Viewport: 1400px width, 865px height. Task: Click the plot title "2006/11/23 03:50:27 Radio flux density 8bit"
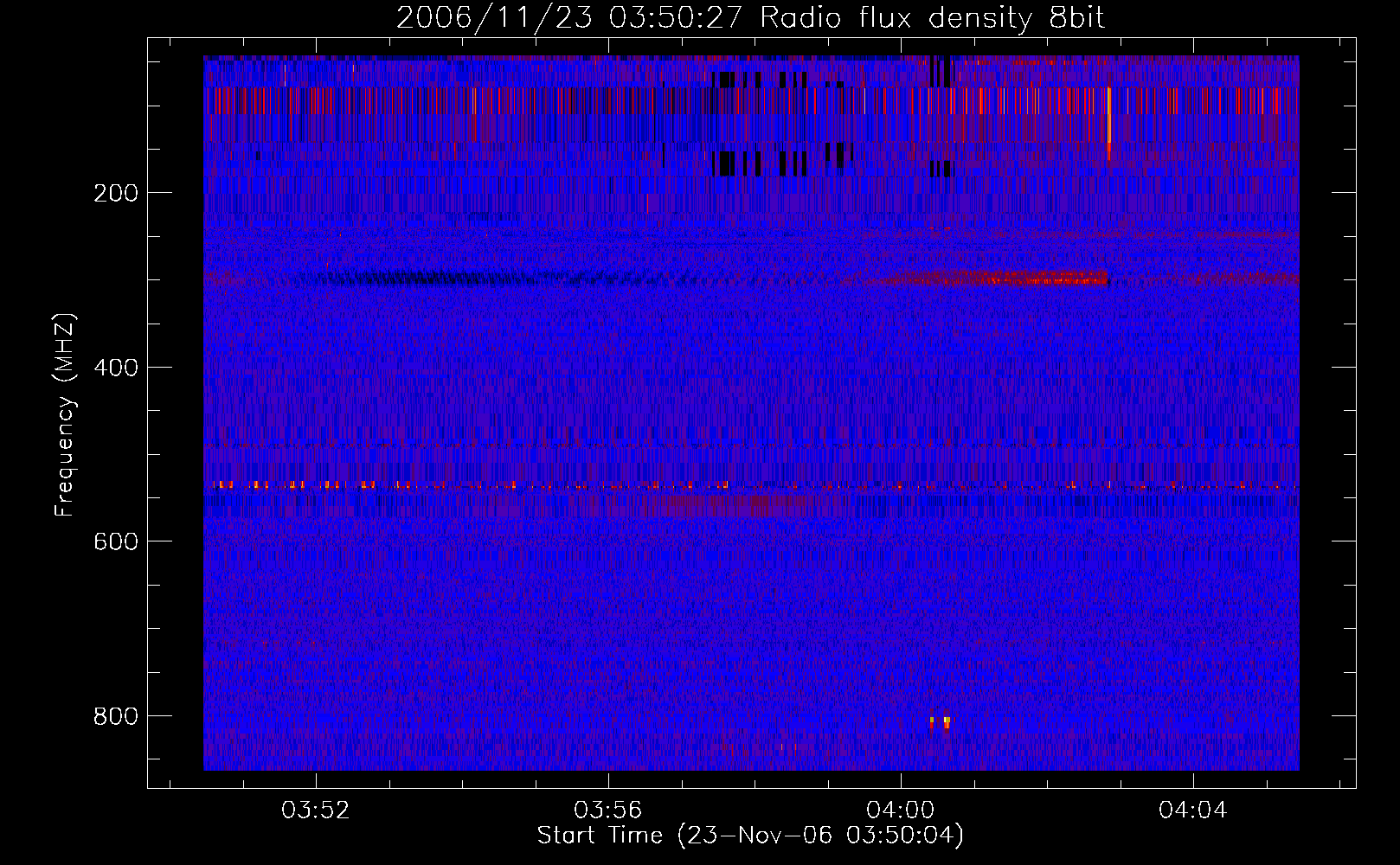(750, 17)
